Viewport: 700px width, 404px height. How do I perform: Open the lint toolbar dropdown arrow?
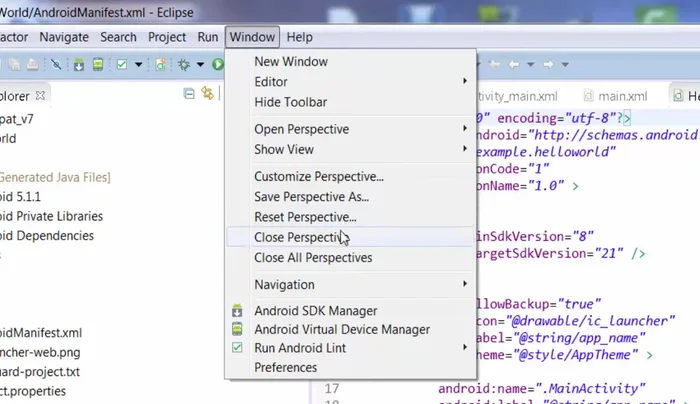tap(138, 65)
